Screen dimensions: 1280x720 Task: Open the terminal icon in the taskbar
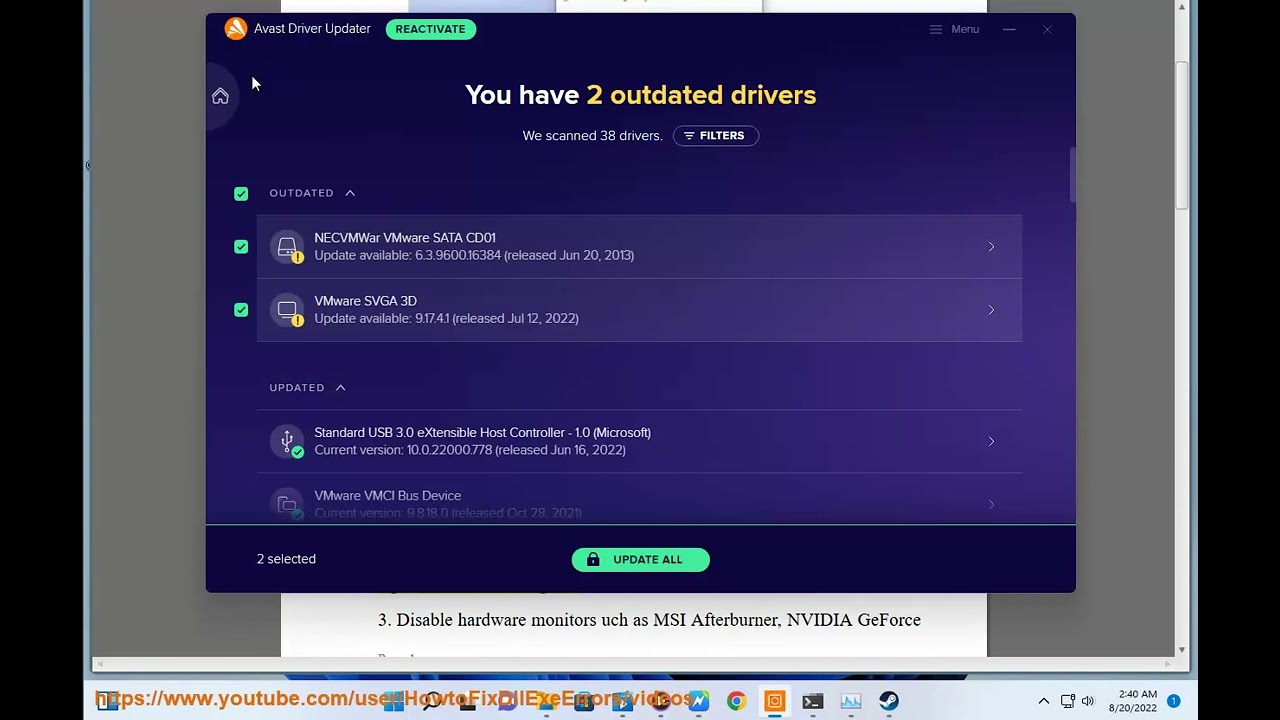[x=812, y=701]
